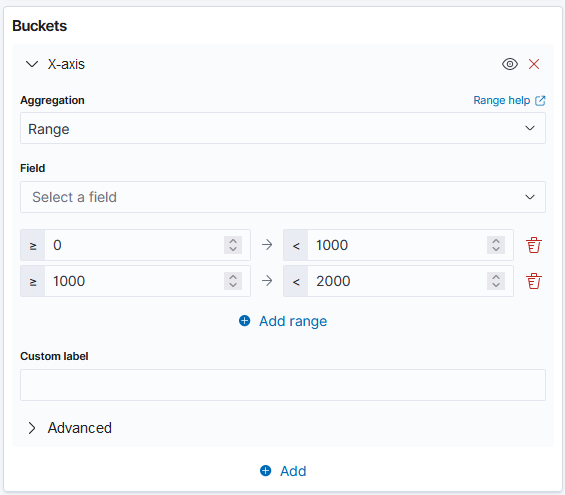The image size is (565, 495).
Task: Click the Add range button
Action: tap(283, 321)
